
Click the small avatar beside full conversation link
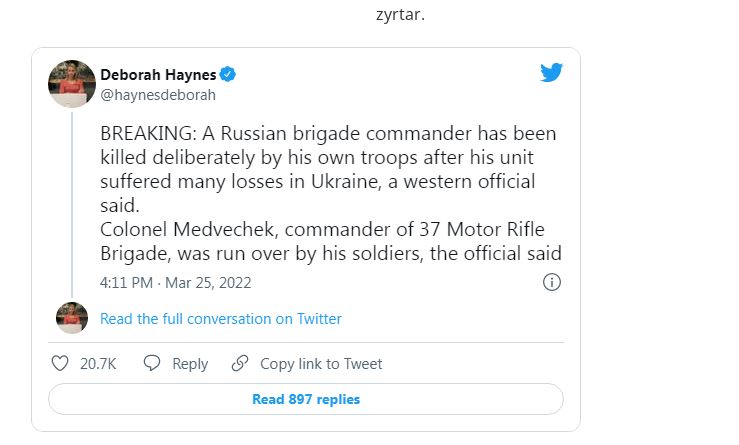(x=72, y=318)
